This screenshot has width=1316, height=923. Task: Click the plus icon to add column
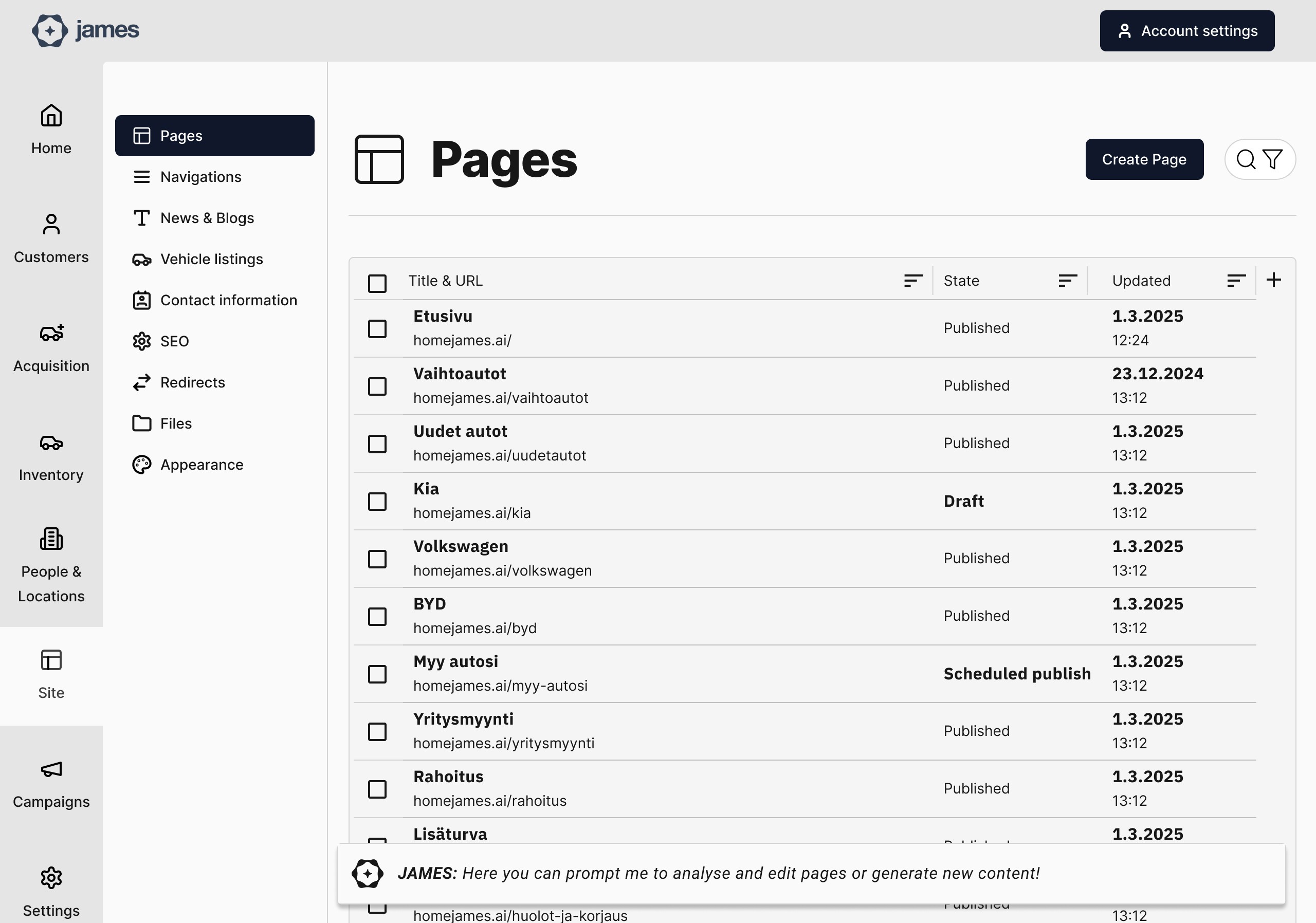tap(1273, 280)
